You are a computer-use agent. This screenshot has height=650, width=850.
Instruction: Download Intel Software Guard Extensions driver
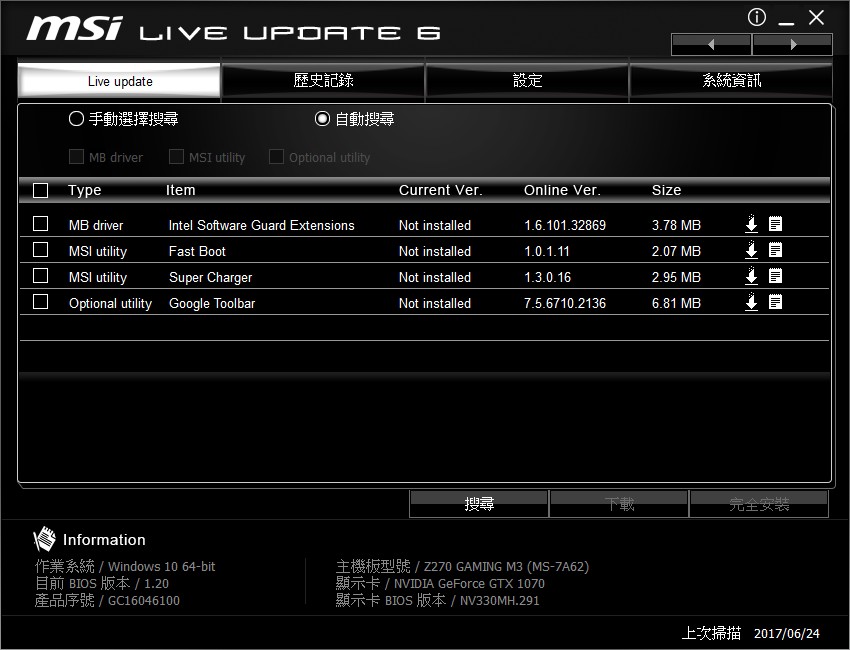752,224
